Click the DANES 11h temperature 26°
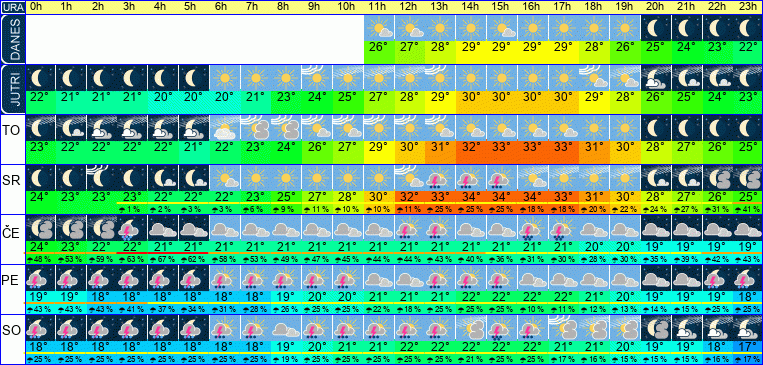This screenshot has width=763, height=365. (x=379, y=48)
